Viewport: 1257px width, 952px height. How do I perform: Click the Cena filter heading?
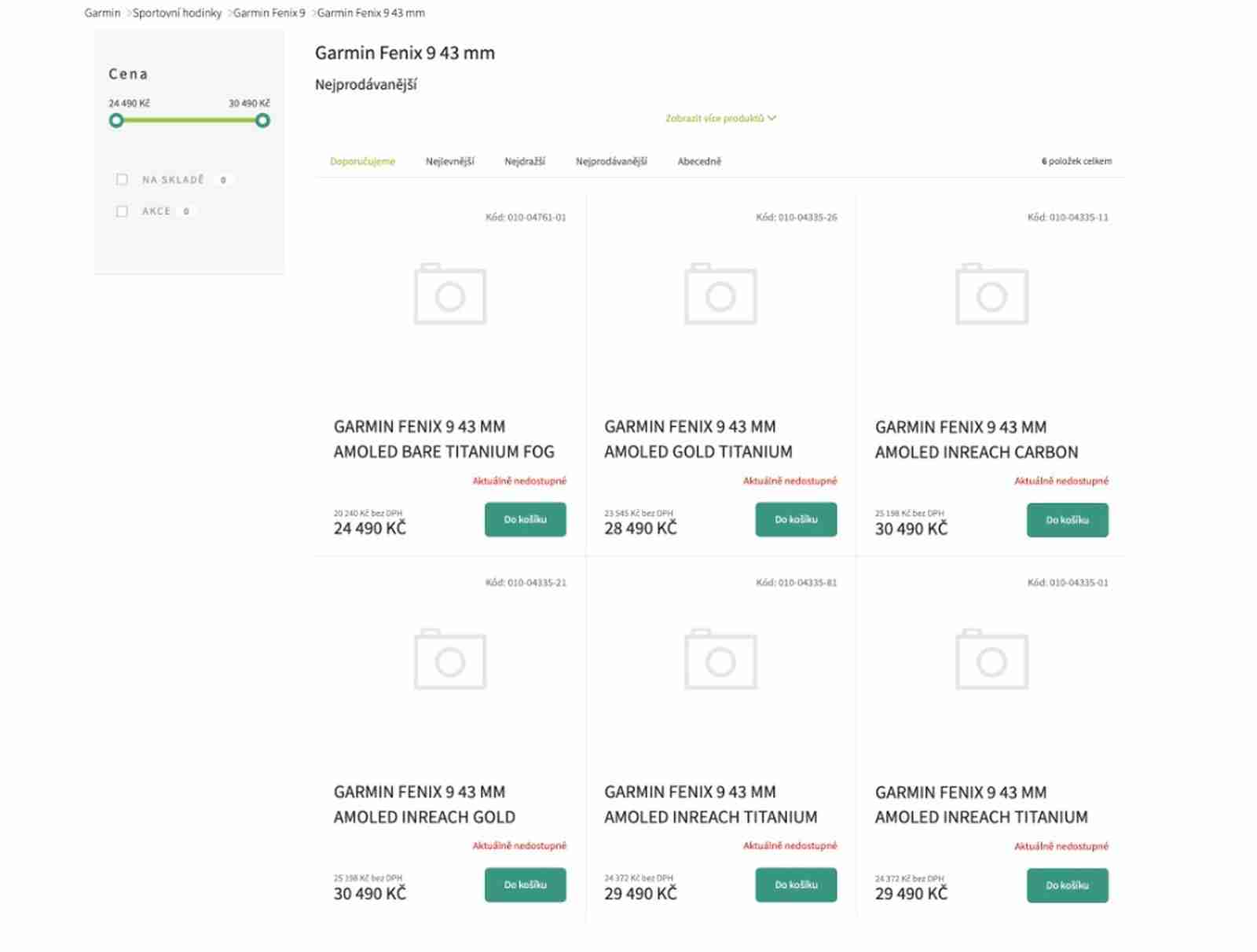(x=128, y=74)
